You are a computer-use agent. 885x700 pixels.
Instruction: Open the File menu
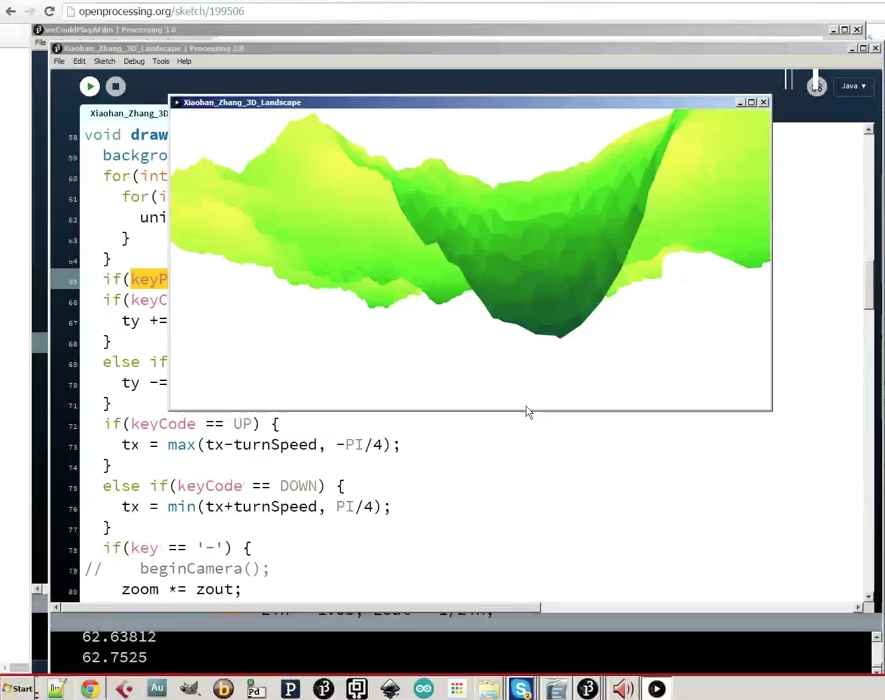(x=59, y=61)
